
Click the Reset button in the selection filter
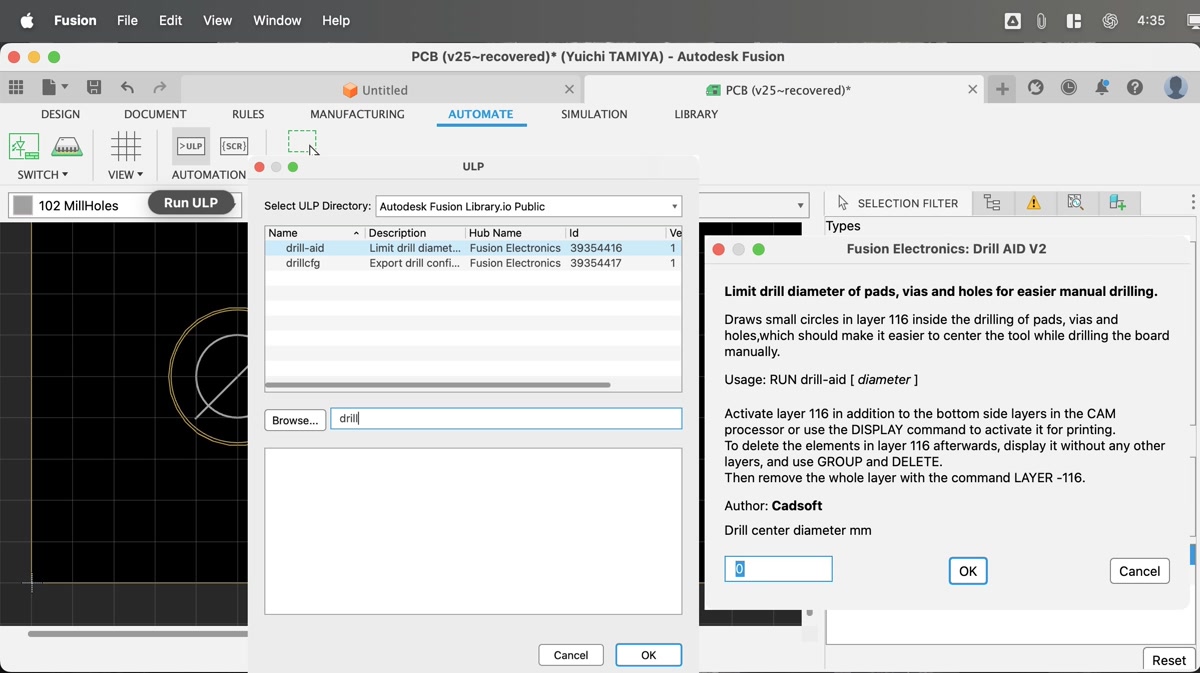(1169, 660)
